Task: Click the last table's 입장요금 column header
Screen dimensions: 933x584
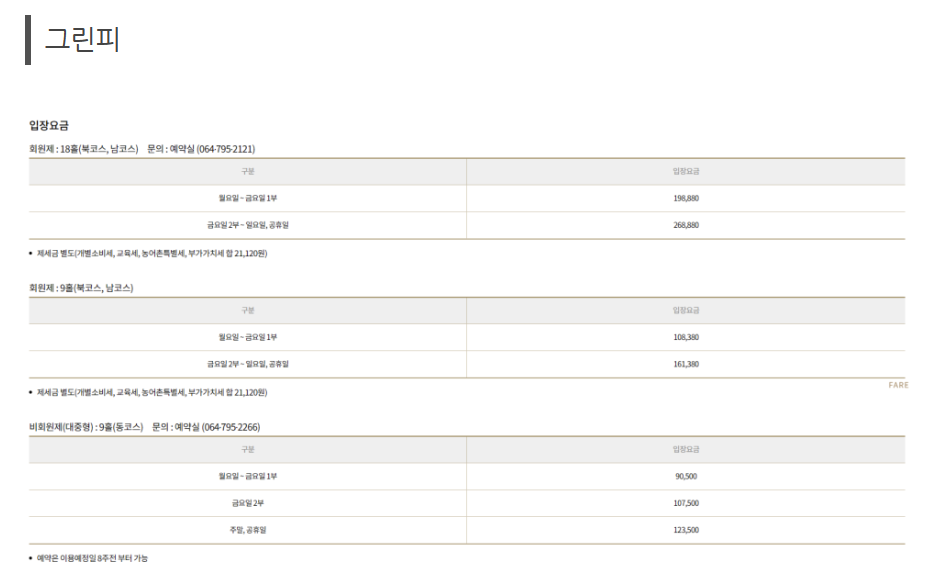Action: click(686, 449)
